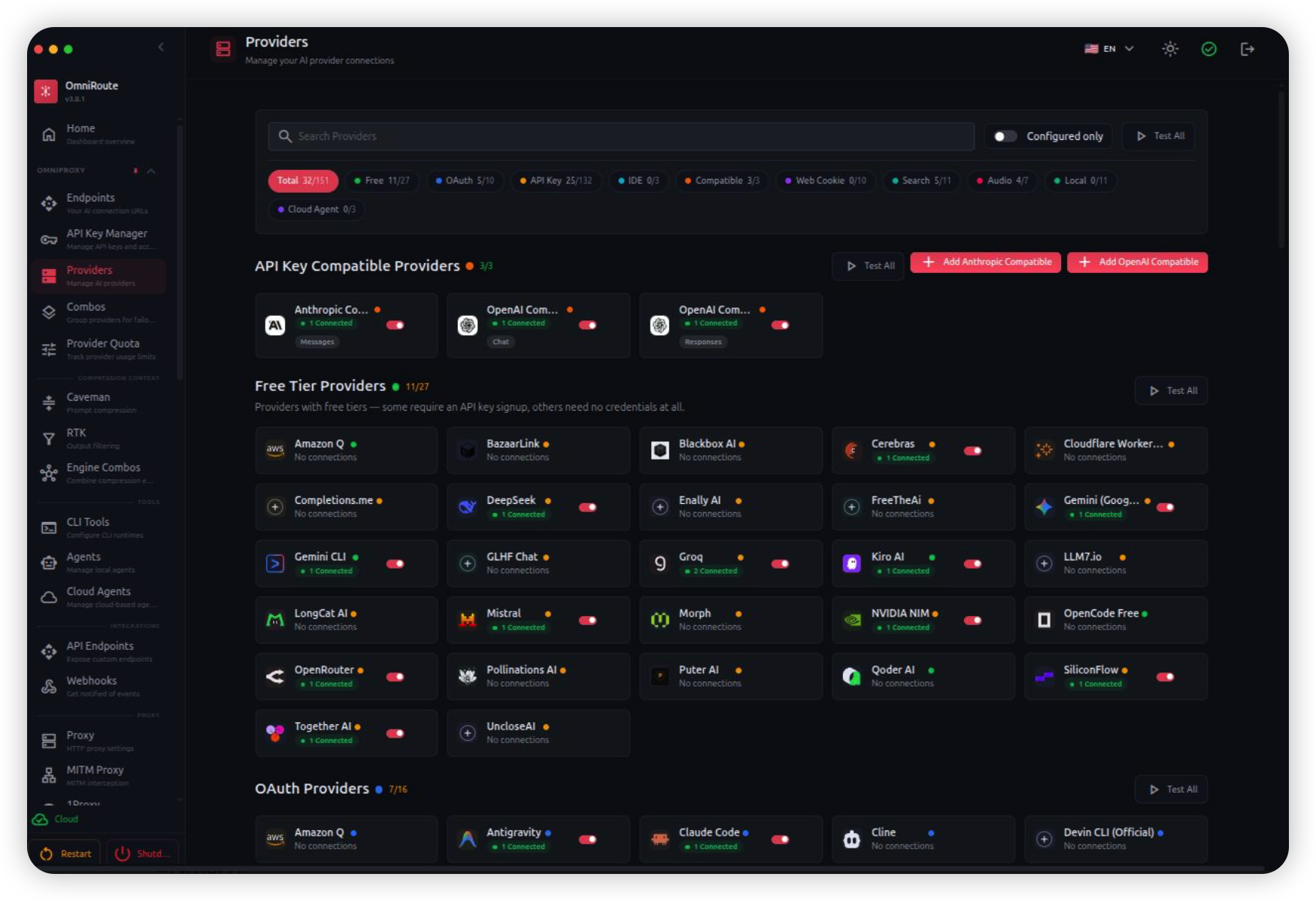The height and width of the screenshot is (901, 1316).
Task: Click the Restart button
Action: pyautogui.click(x=65, y=854)
